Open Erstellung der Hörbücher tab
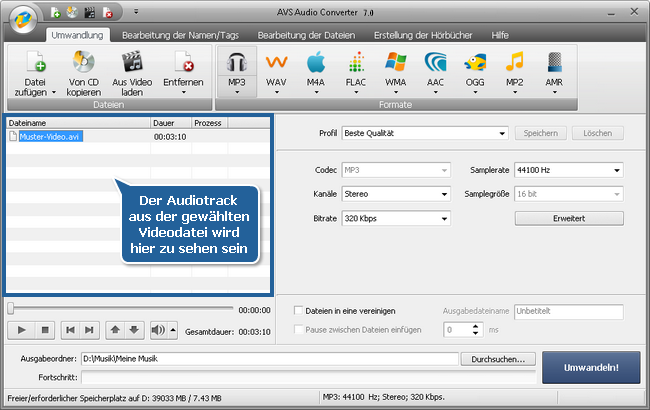650x410 pixels. 423,35
